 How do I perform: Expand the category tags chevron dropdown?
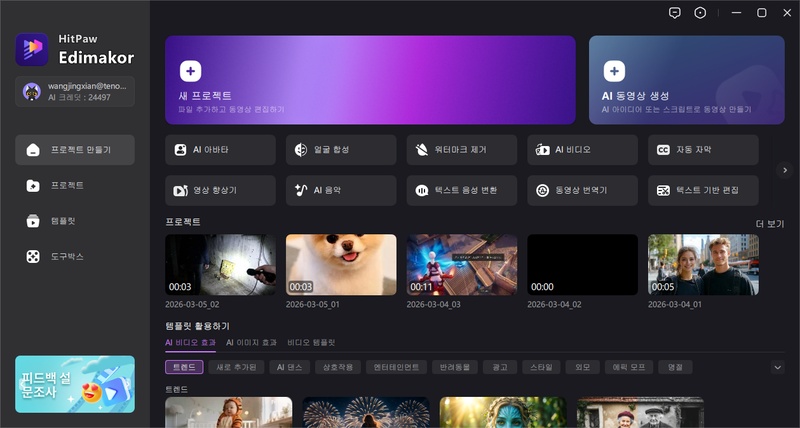pyautogui.click(x=778, y=367)
